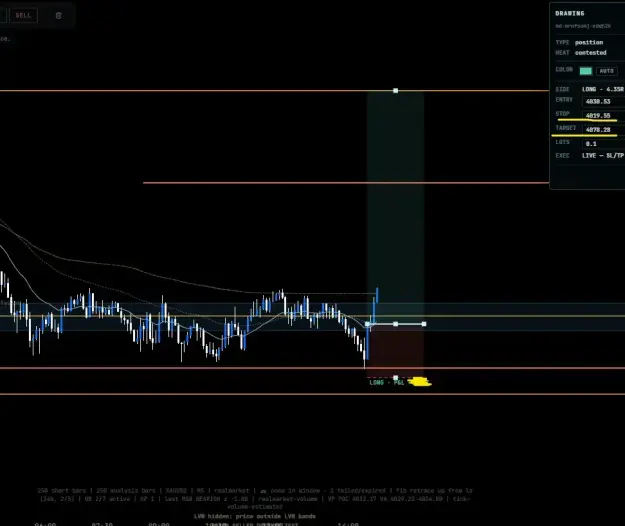Select the EXEC LIVE SL/TP setting
The height and width of the screenshot is (526, 625).
(x=603, y=155)
